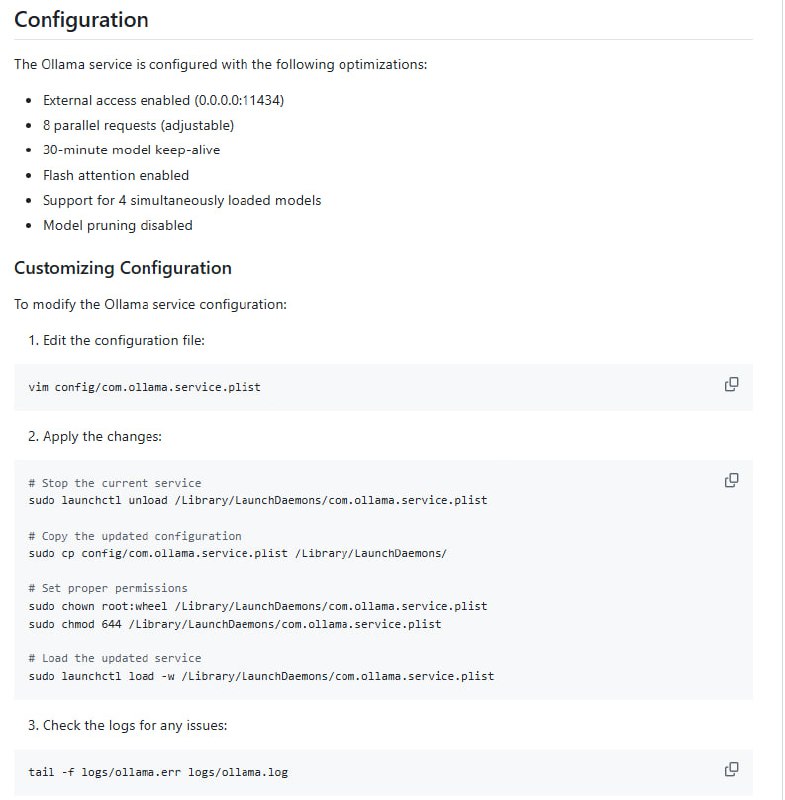Click the copy icon on the final code block

[x=731, y=769]
